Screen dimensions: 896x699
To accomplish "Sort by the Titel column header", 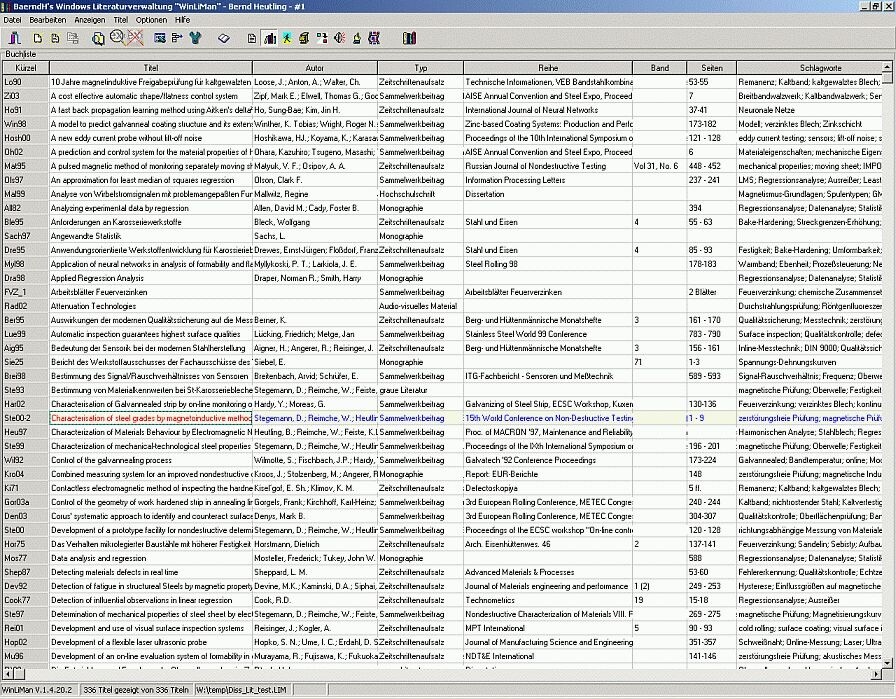I will 151,68.
